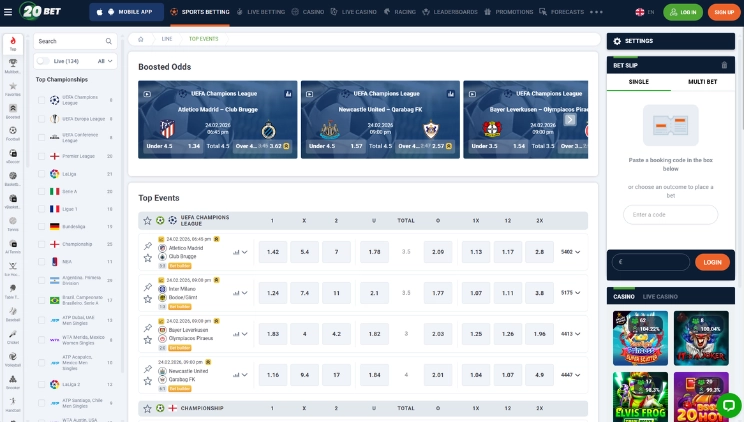This screenshot has height=422, width=744.
Task: Open Live Betting menu
Action: click(x=260, y=12)
